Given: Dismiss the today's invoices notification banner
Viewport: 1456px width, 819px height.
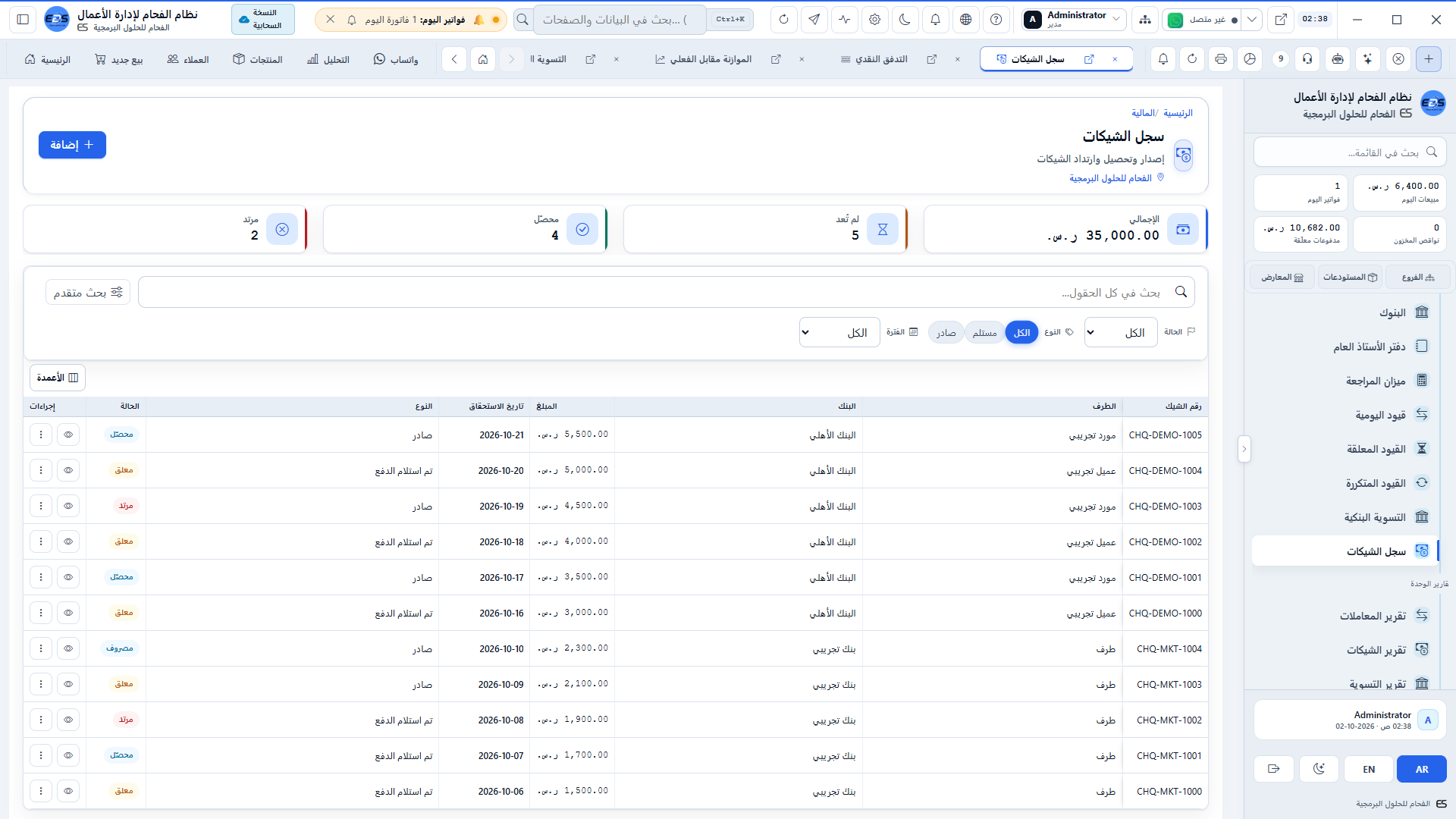Looking at the screenshot, I should (330, 20).
